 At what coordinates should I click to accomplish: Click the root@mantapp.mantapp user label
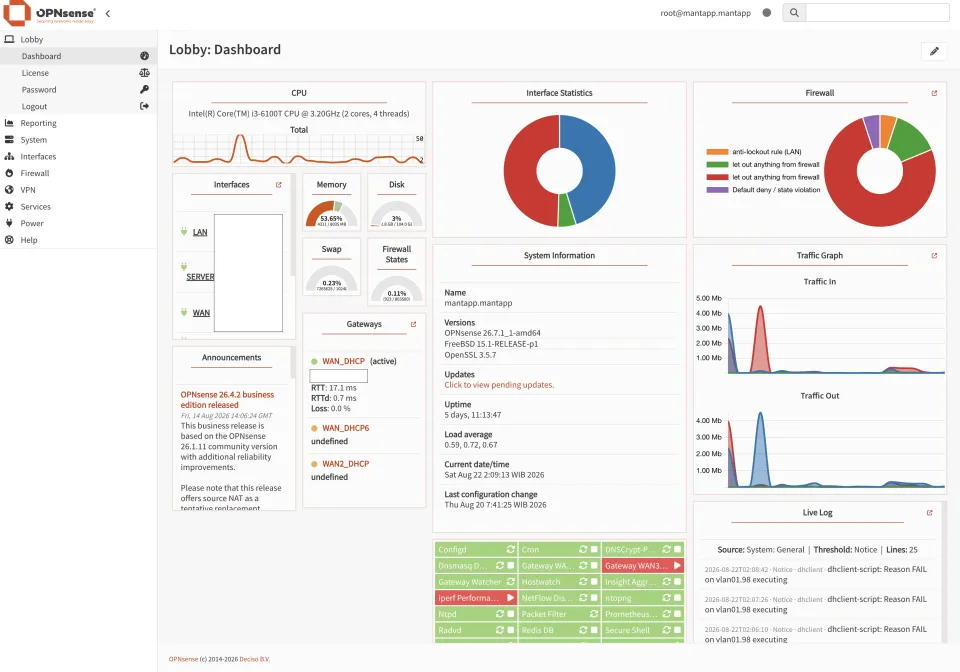[x=705, y=13]
